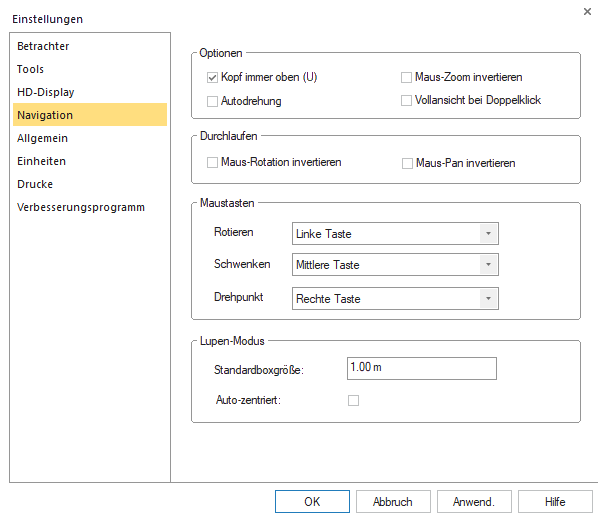Open the Drehpunkt combo box
606x526 pixels.
point(395,299)
